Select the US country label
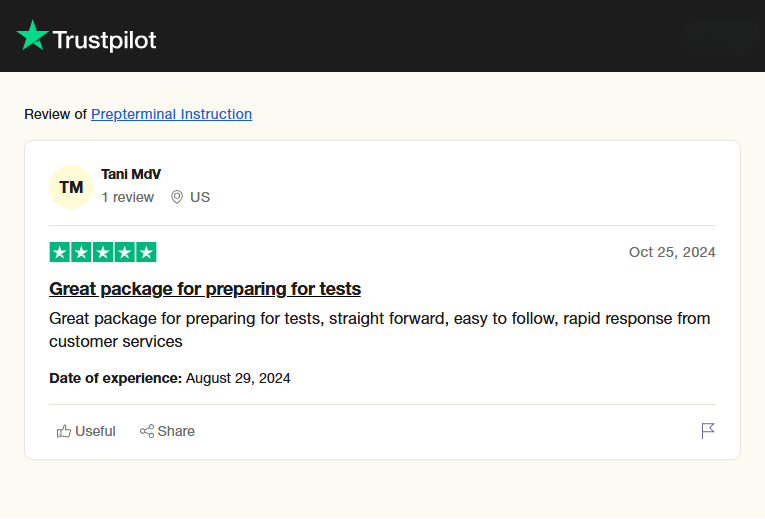 pos(200,197)
